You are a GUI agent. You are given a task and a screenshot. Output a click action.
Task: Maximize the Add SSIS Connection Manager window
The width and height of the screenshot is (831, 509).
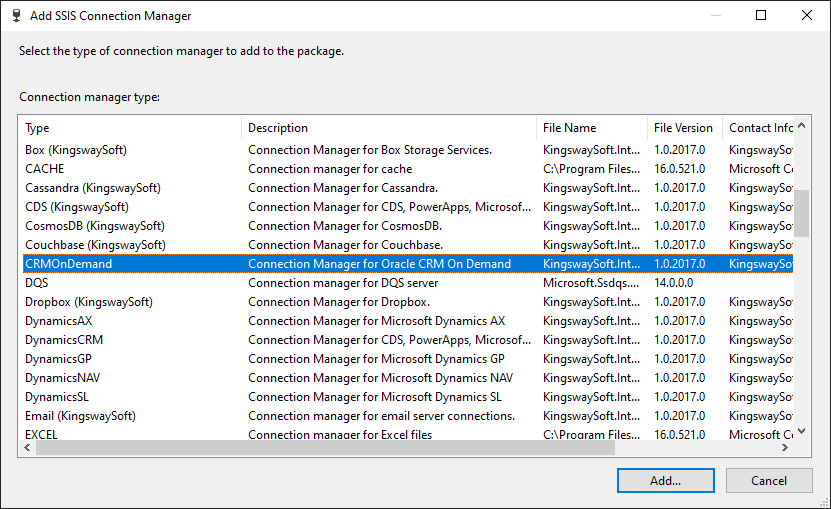[761, 15]
